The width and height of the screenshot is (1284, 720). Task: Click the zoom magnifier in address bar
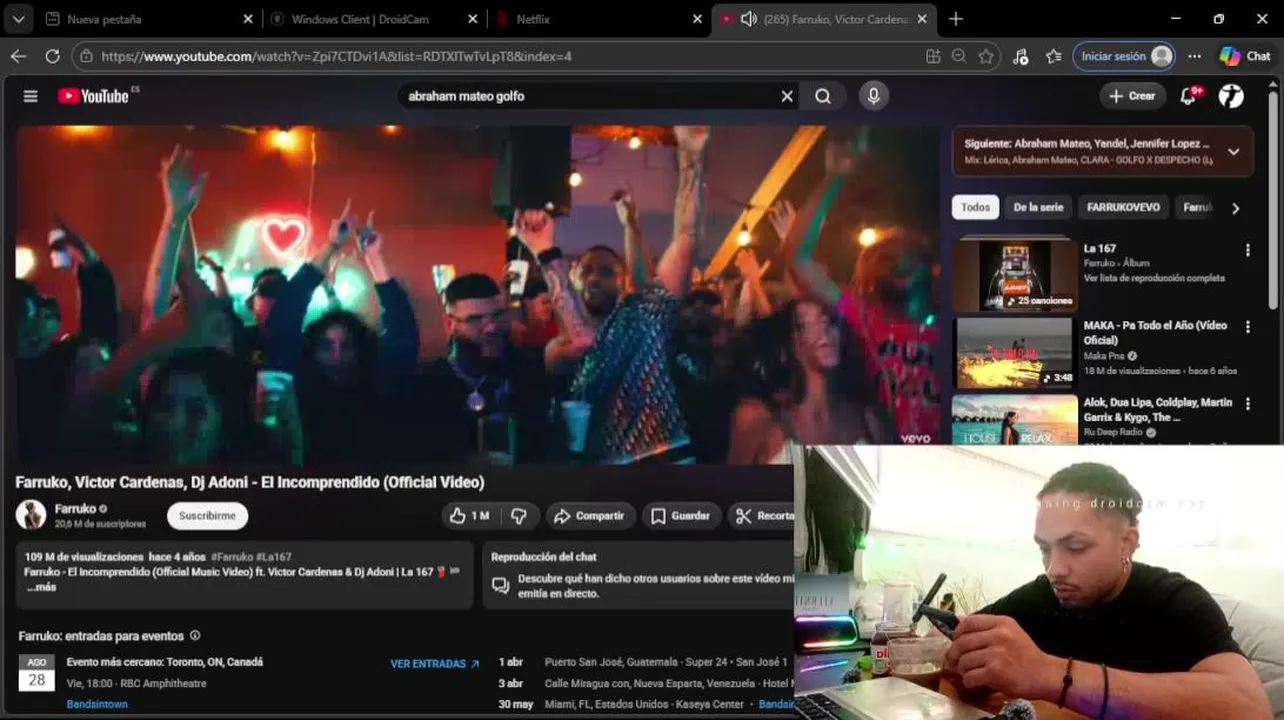click(959, 57)
